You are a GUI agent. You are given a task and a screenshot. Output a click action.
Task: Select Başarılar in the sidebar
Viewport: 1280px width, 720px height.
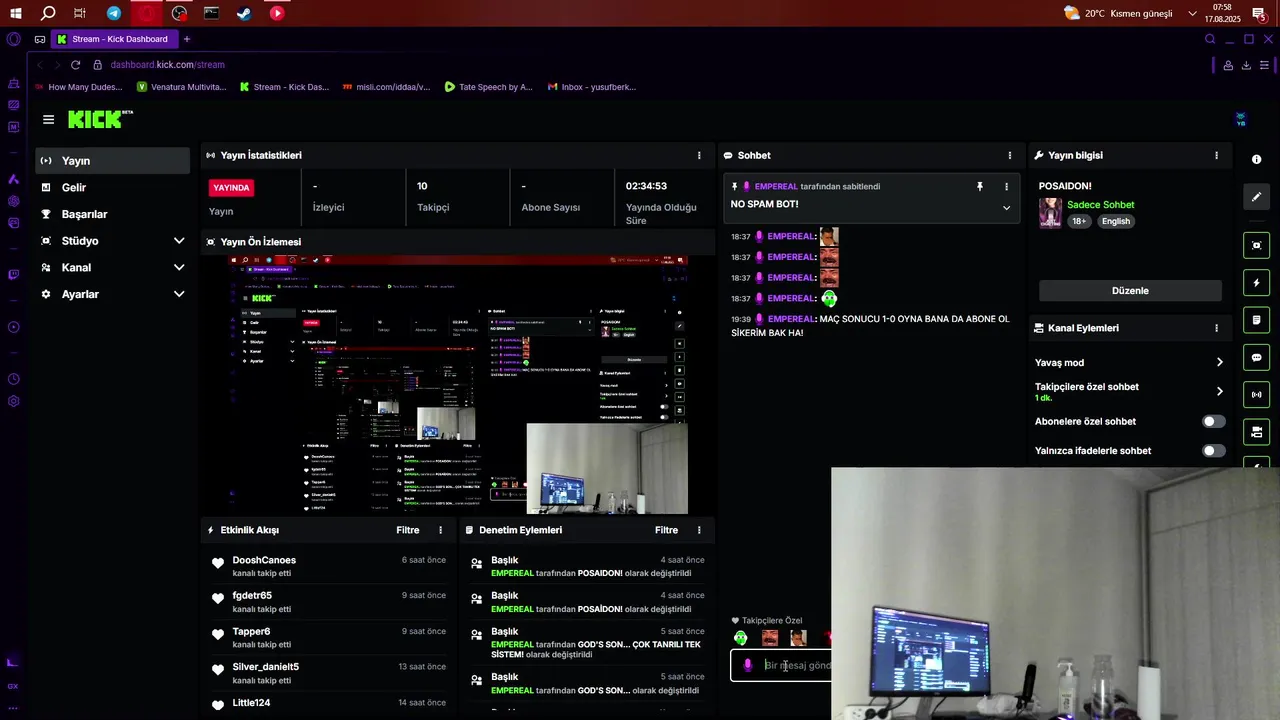(112, 214)
